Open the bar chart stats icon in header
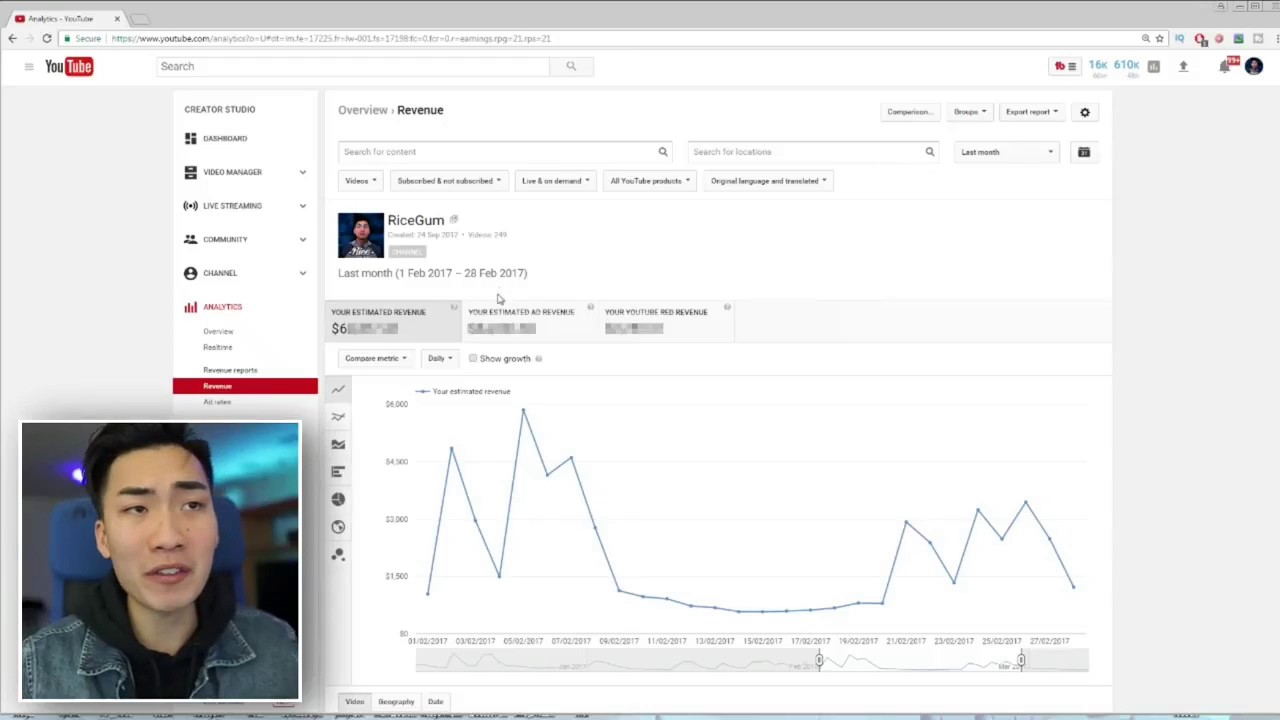The width and height of the screenshot is (1280, 720). (x=1153, y=67)
